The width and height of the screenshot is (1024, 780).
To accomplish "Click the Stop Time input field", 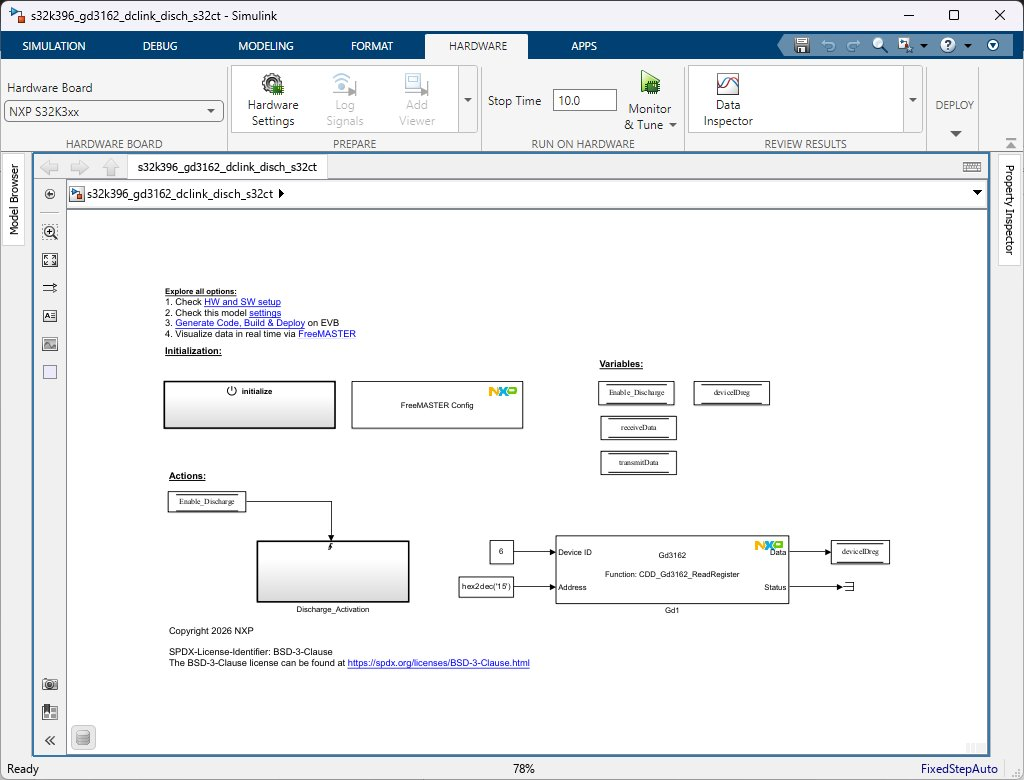I will coord(584,101).
